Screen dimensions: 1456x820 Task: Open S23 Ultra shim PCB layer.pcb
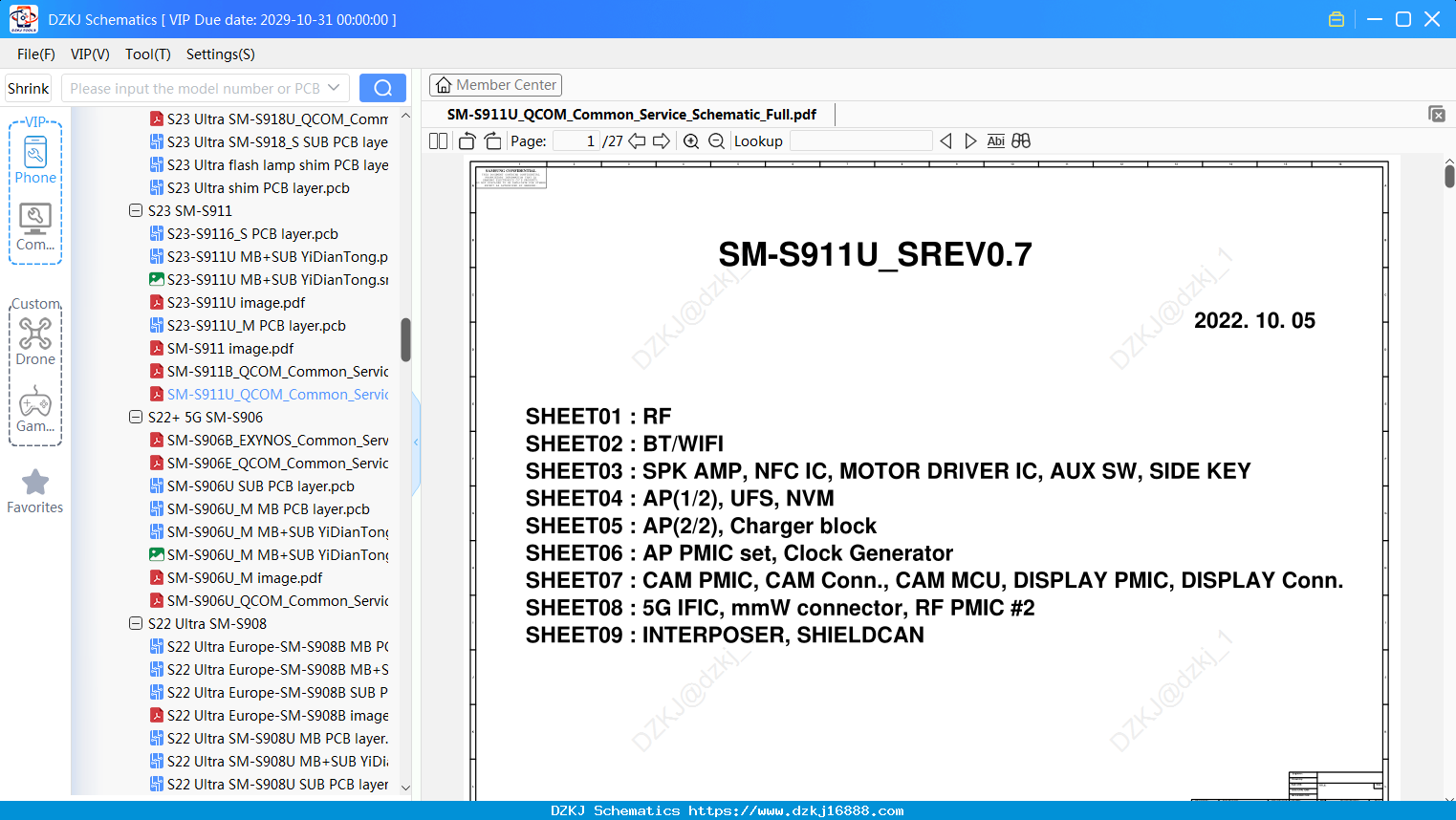(250, 187)
